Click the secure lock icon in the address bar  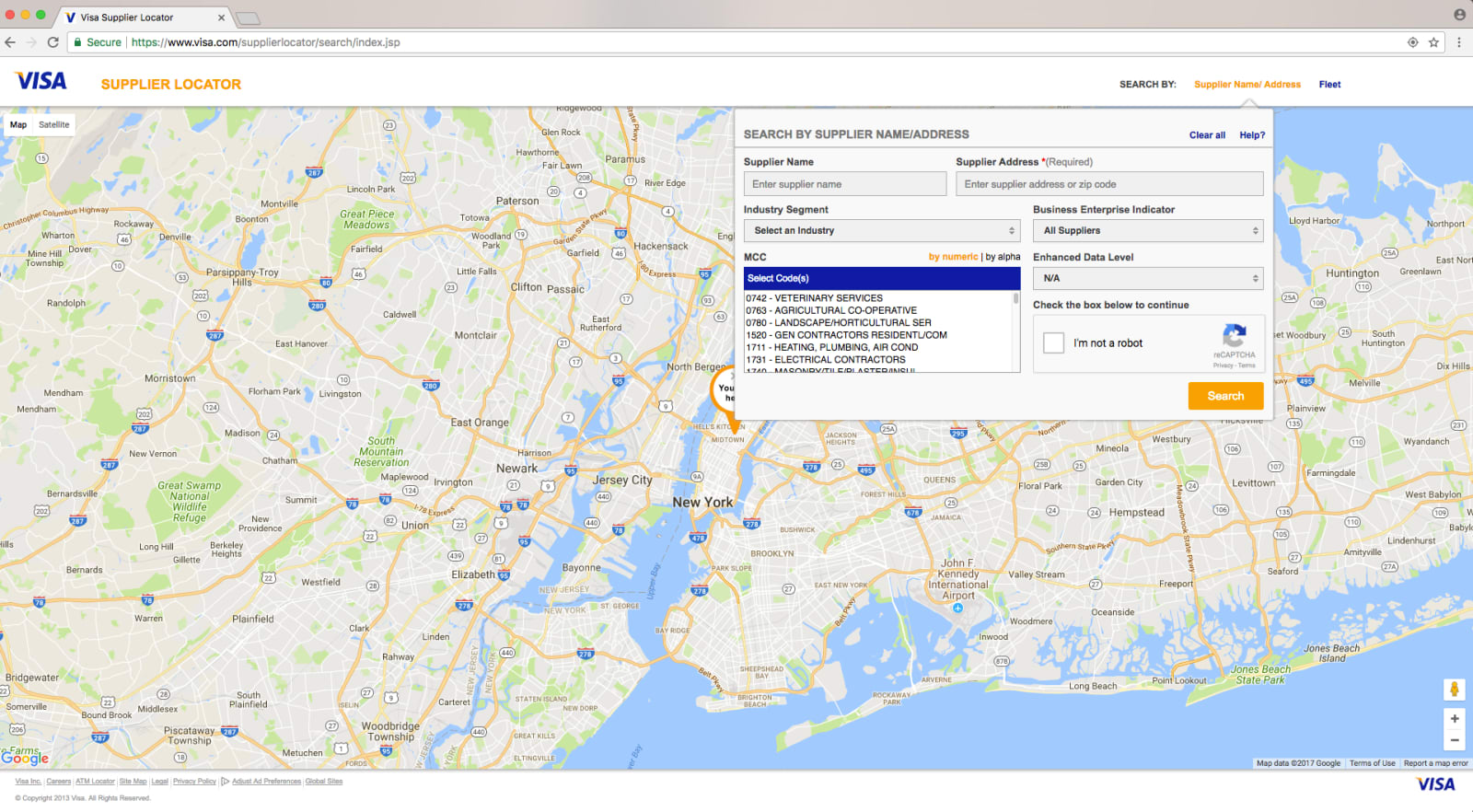coord(77,42)
